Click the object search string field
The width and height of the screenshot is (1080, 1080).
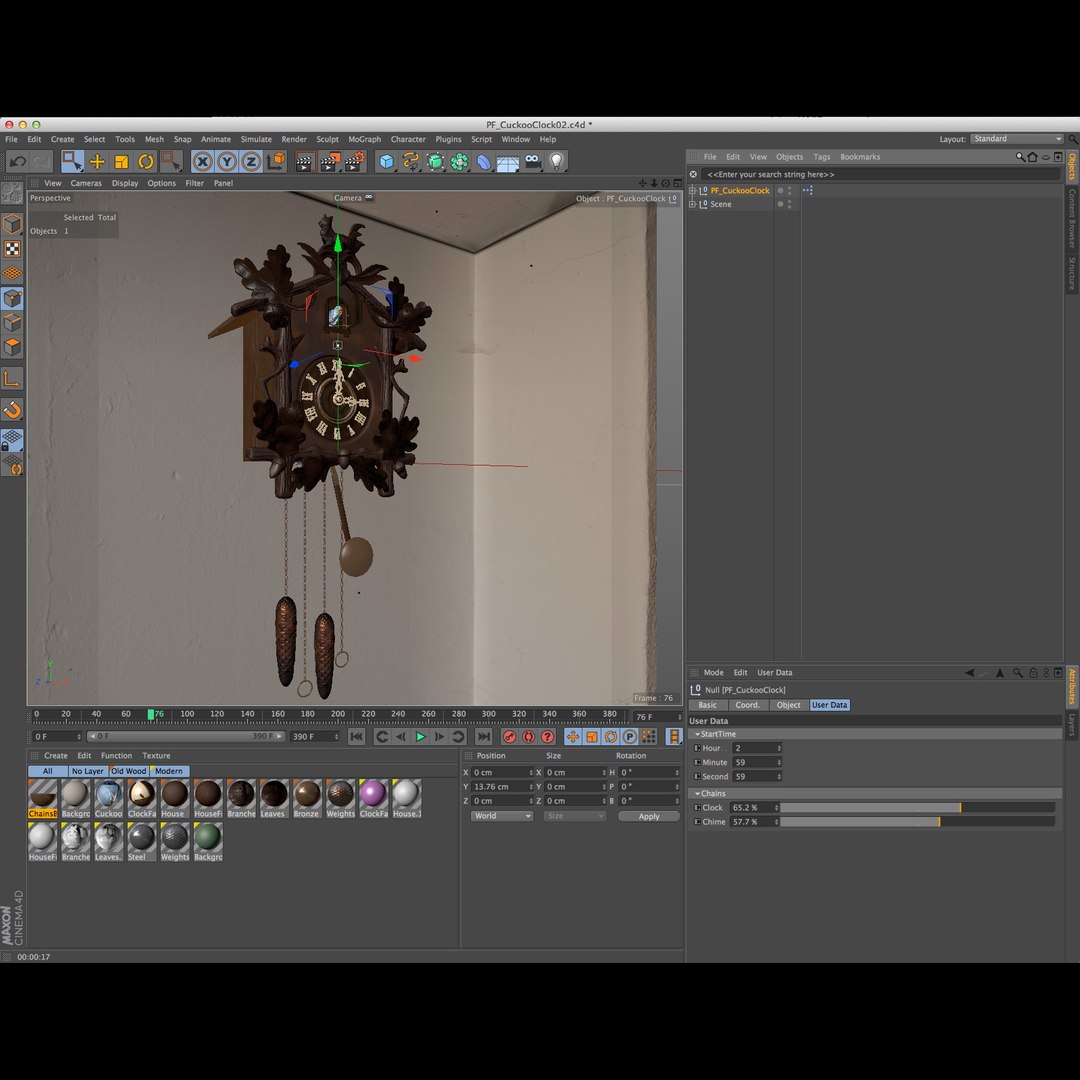pos(880,175)
